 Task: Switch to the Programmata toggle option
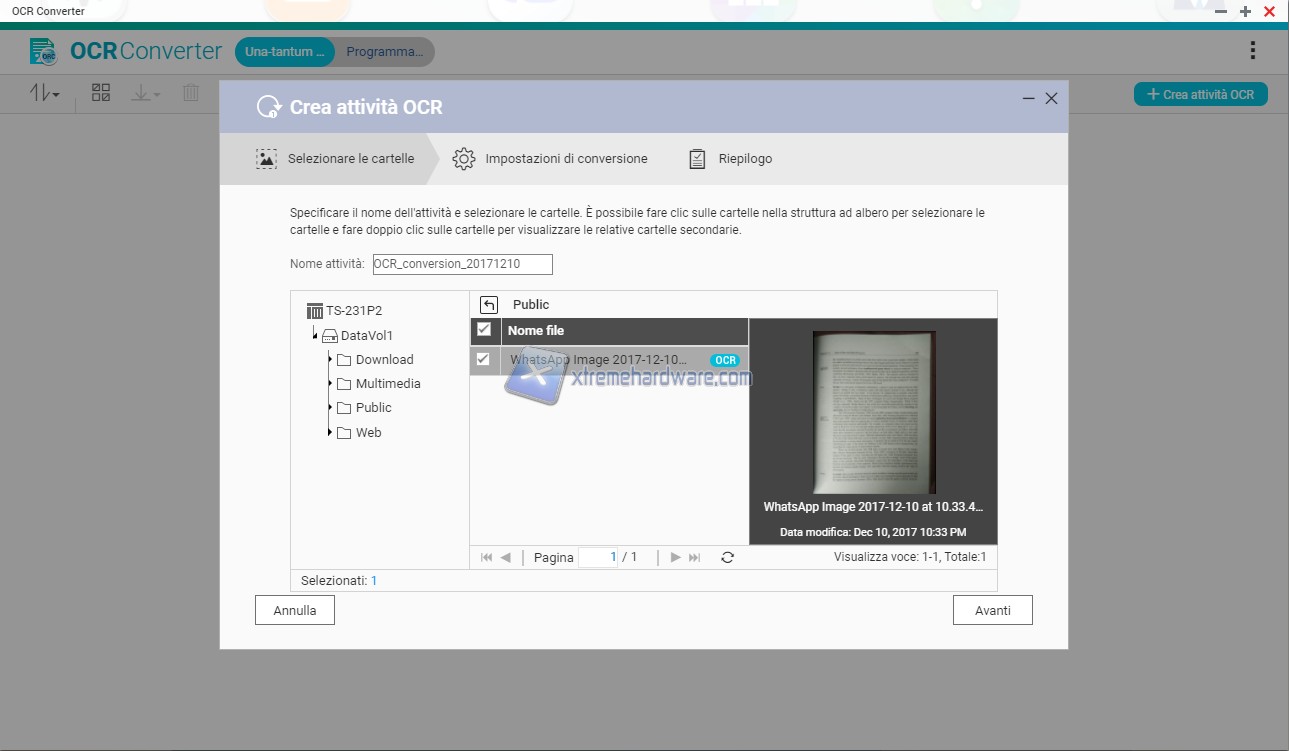tap(384, 52)
